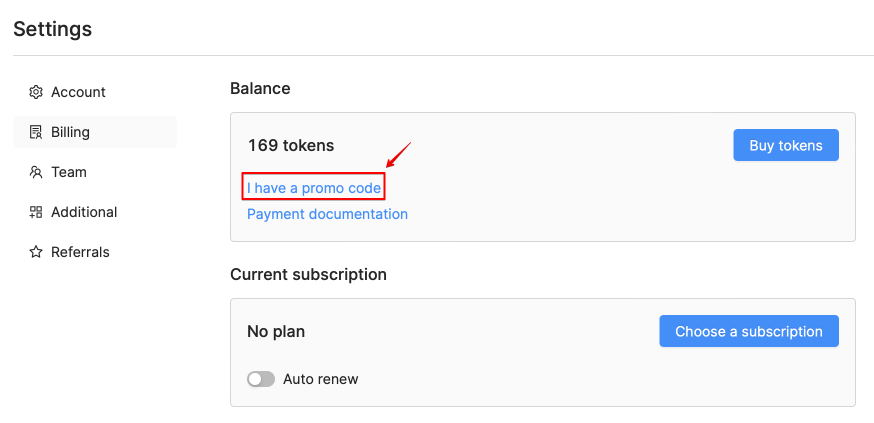Click the Referrals star icon
Image resolution: width=874 pixels, height=423 pixels.
[x=36, y=252]
